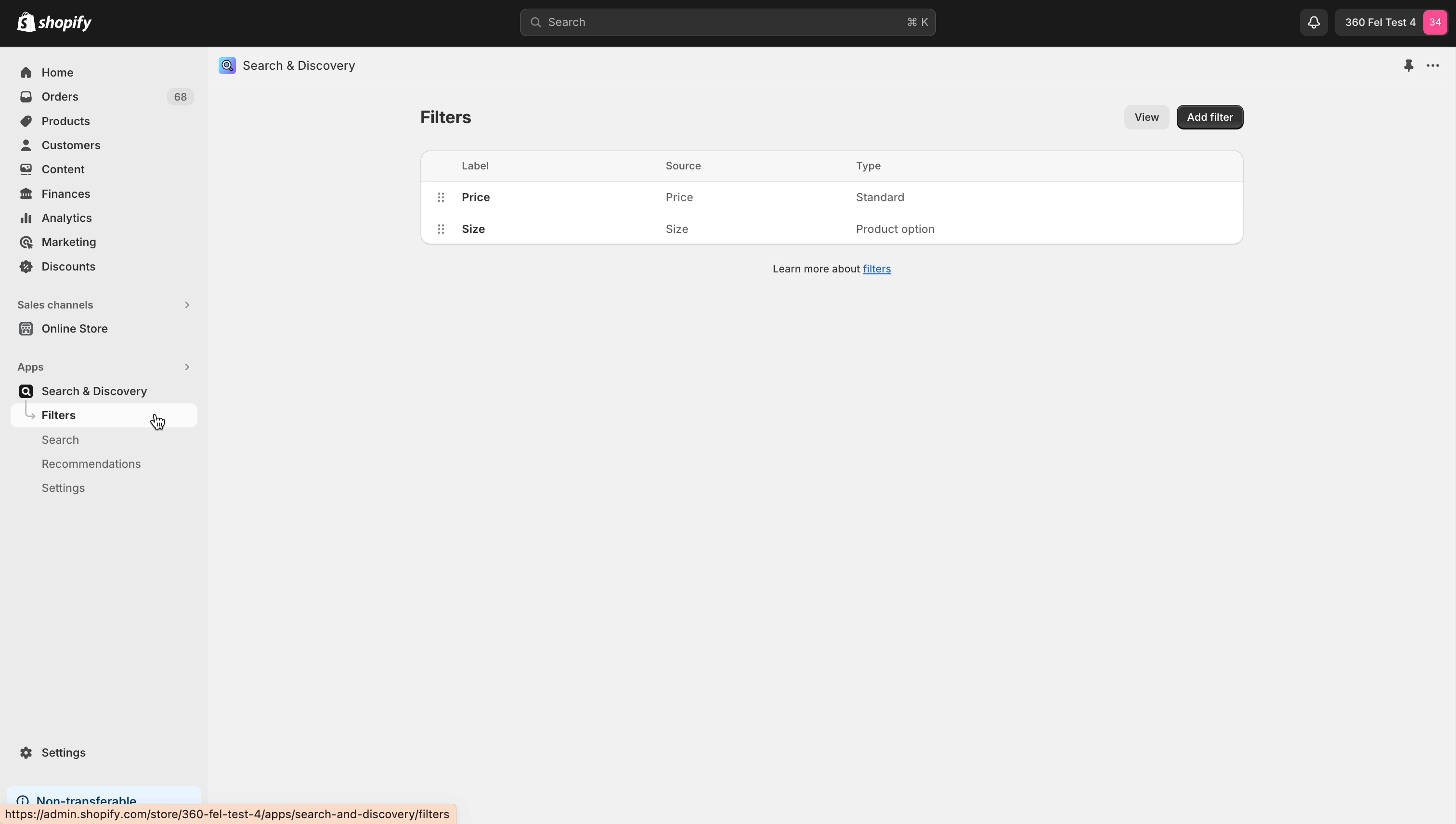Open Online Store sales channel
This screenshot has height=824, width=1456.
104,329
